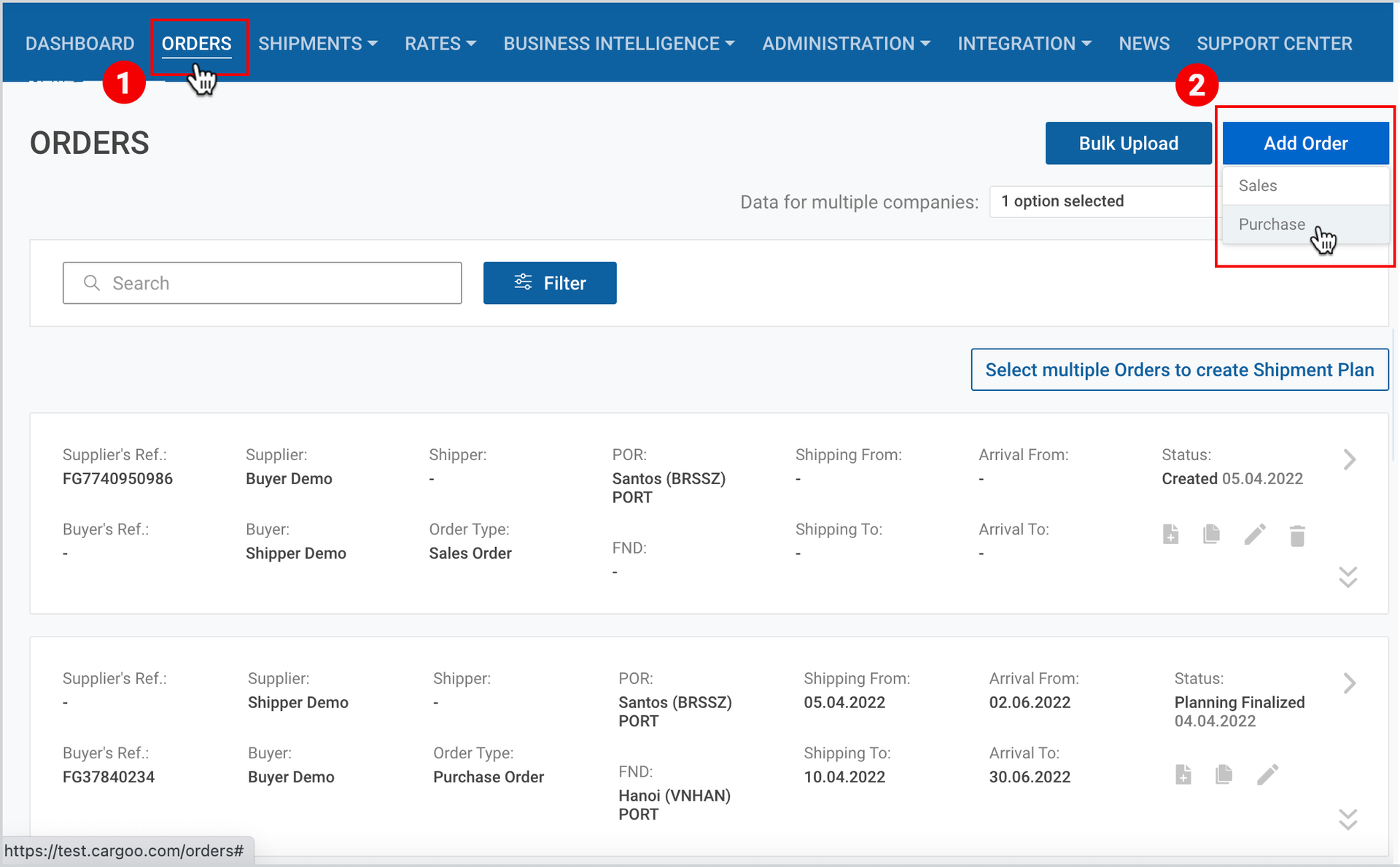Screen dimensions: 1400x867
Task: Click the Sales Order type value
Action: pos(470,553)
